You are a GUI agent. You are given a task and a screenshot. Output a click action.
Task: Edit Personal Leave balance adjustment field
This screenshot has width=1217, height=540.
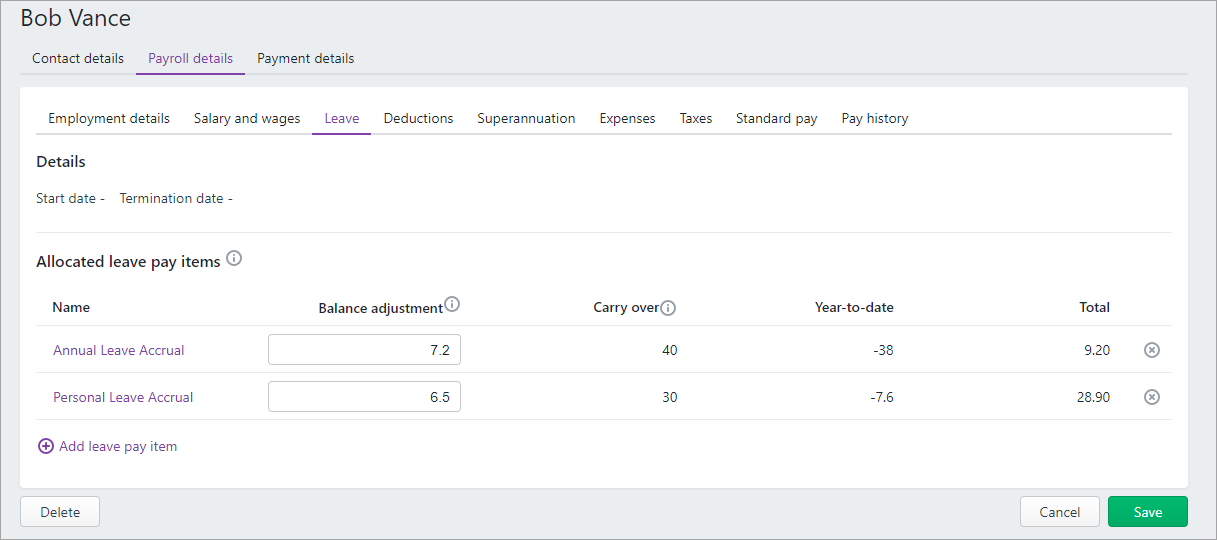click(364, 397)
